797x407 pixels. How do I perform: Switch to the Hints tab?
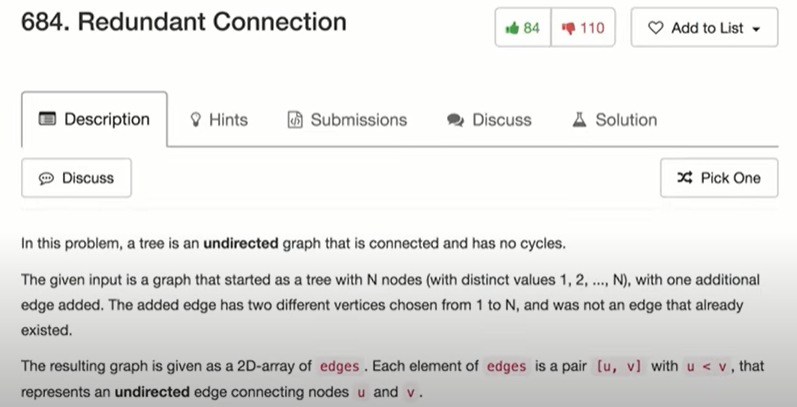point(218,120)
